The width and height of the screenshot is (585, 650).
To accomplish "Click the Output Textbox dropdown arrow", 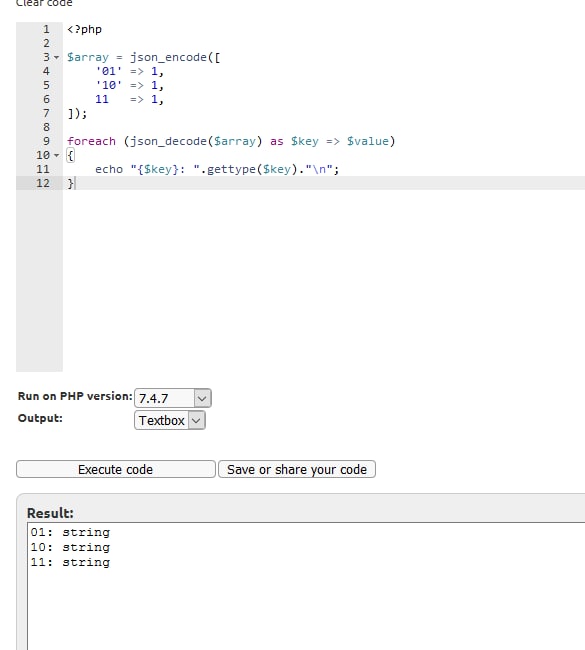I will tap(197, 421).
